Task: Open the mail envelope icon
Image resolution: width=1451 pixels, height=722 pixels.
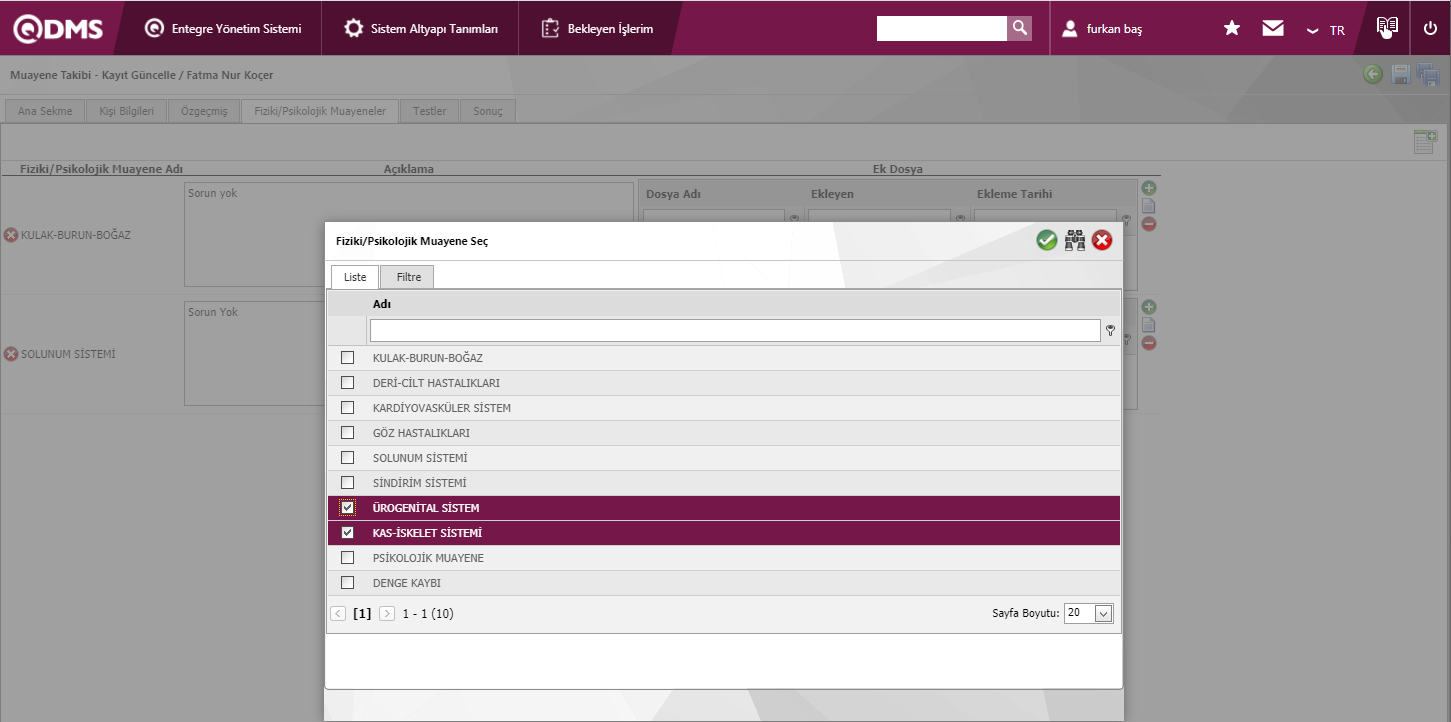Action: [1273, 29]
